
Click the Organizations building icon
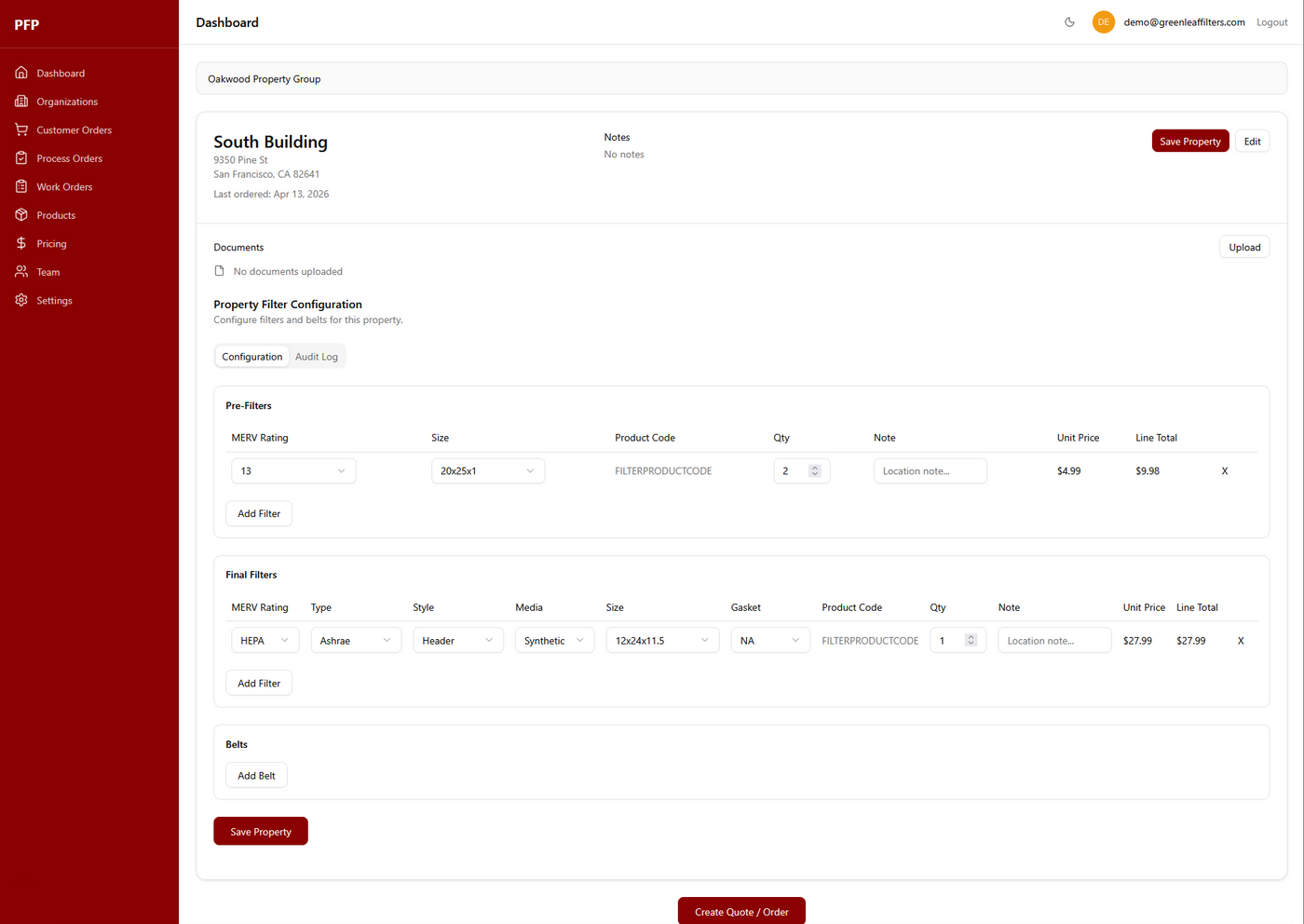(x=21, y=102)
